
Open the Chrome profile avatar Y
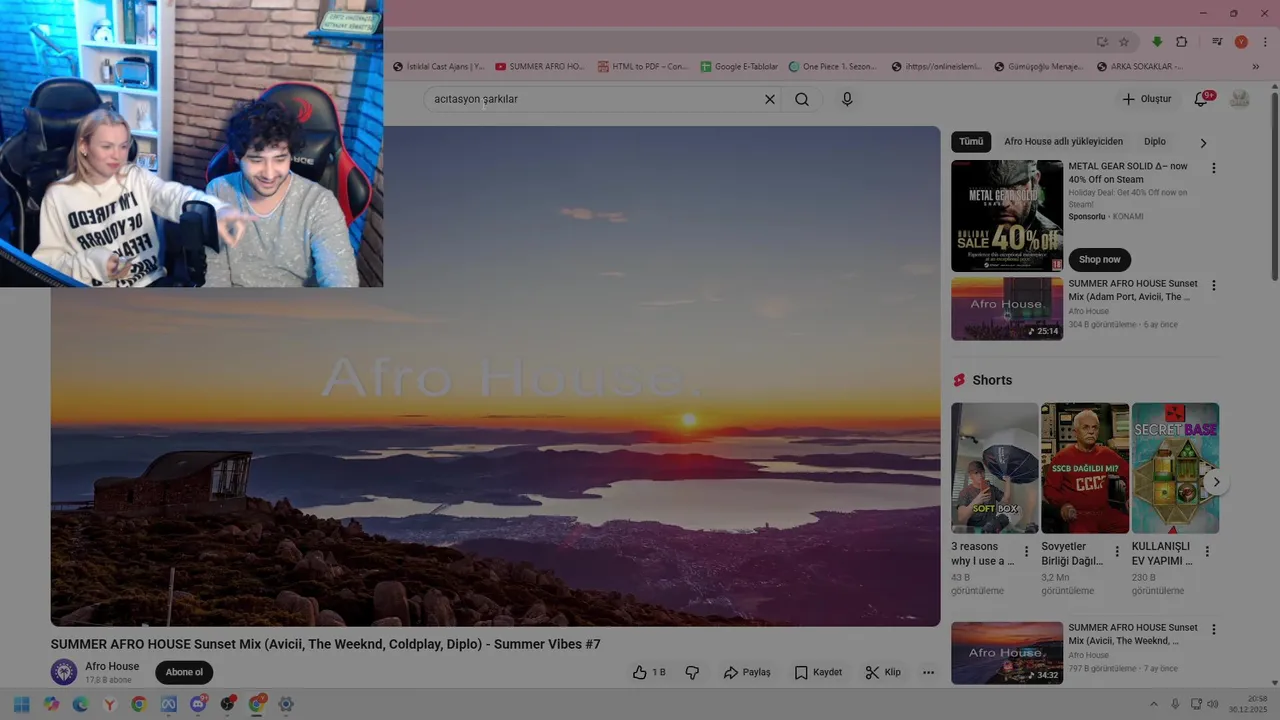[x=1241, y=42]
